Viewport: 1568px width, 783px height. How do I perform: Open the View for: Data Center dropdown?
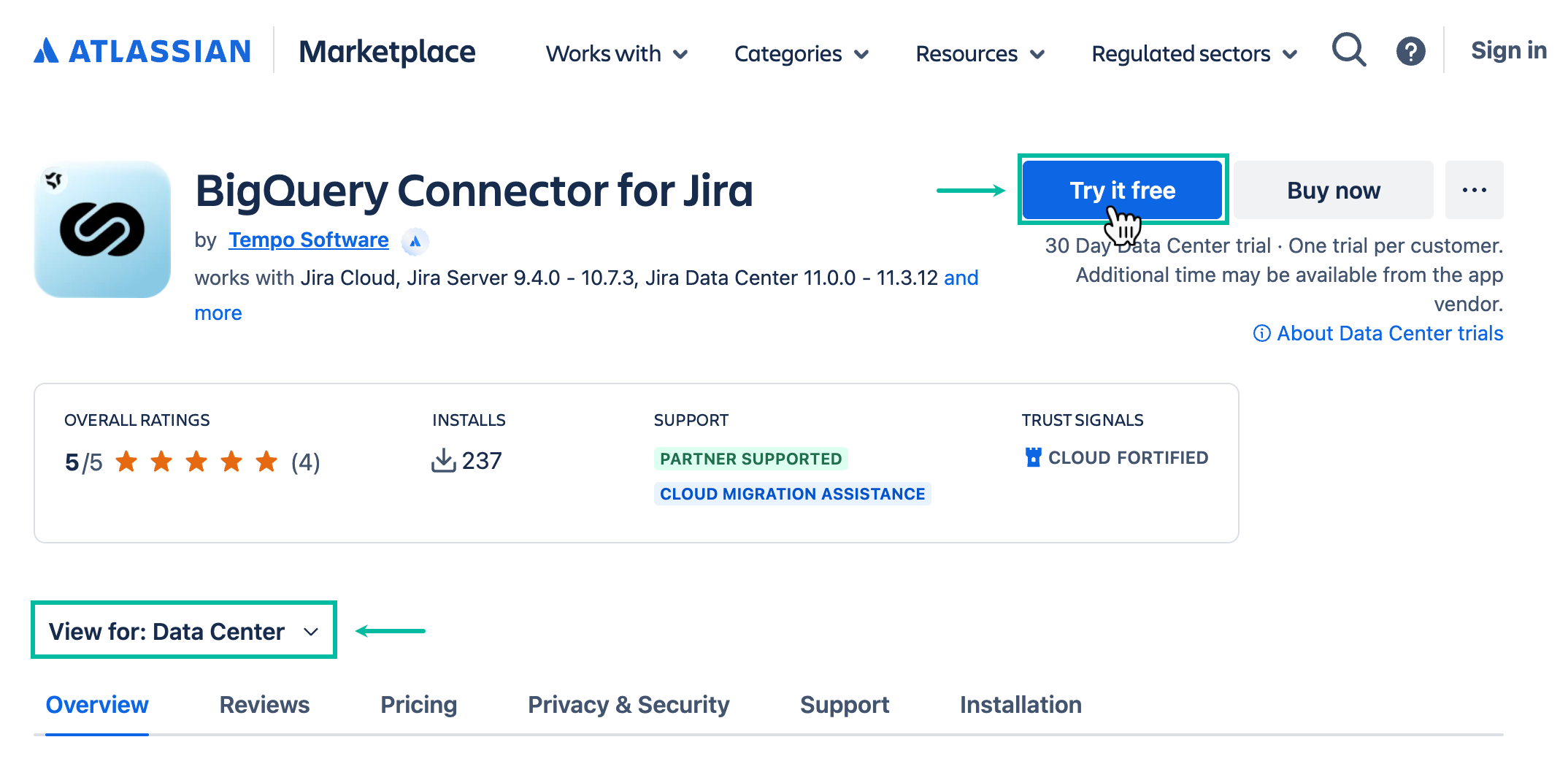click(184, 630)
